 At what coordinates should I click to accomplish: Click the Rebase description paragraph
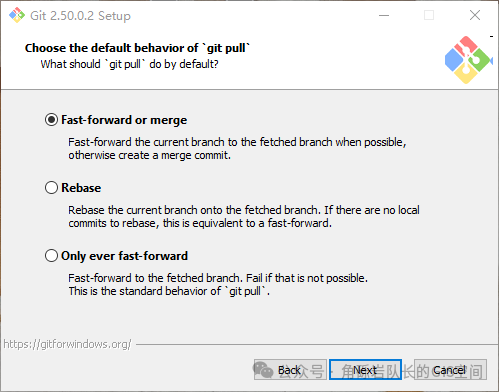pos(244,216)
